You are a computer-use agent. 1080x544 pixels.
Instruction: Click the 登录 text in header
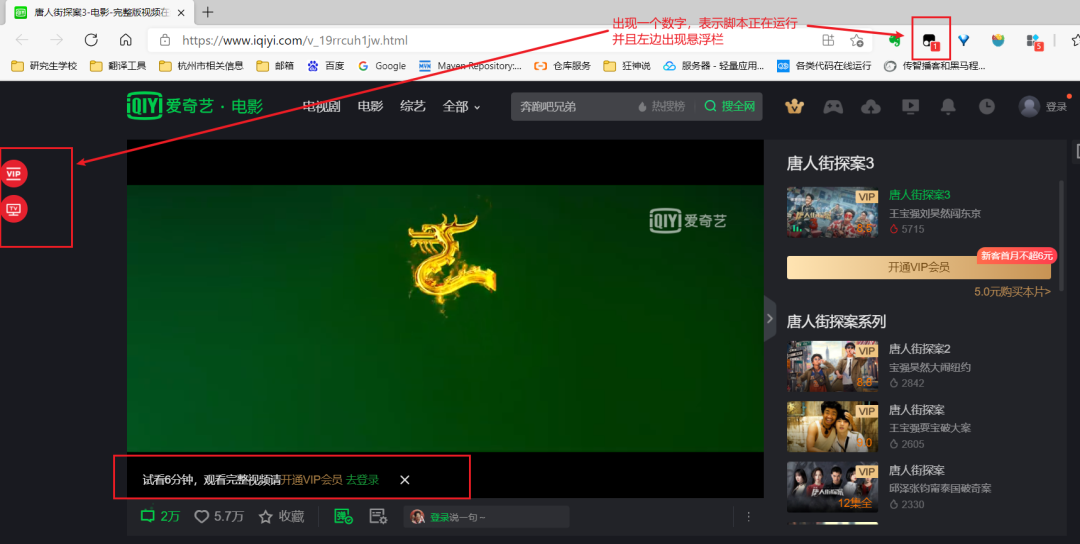tap(1056, 107)
